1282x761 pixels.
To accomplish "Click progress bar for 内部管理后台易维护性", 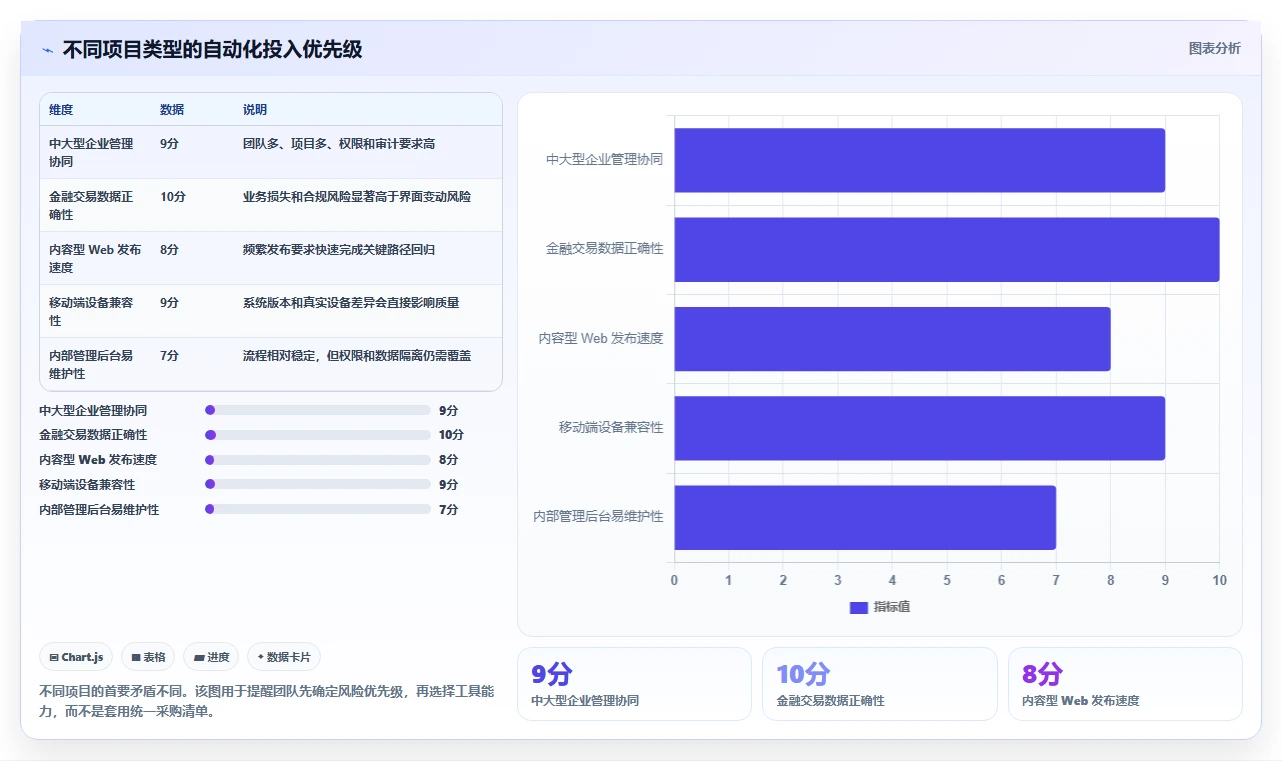I will click(x=317, y=509).
